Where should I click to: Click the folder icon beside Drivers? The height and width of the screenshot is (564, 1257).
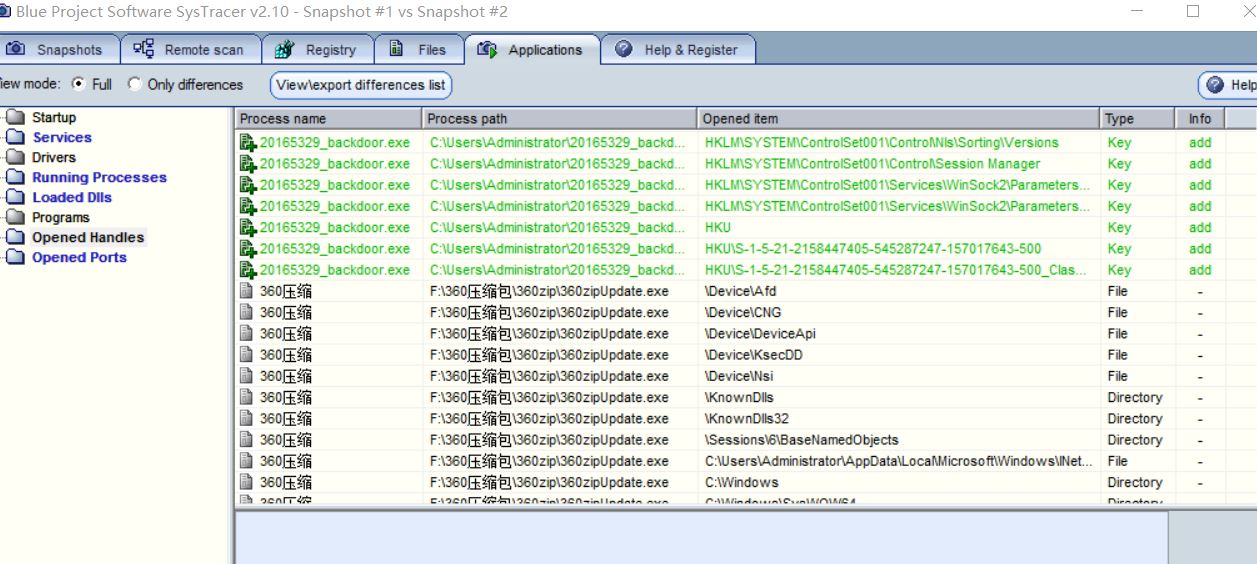click(14, 158)
